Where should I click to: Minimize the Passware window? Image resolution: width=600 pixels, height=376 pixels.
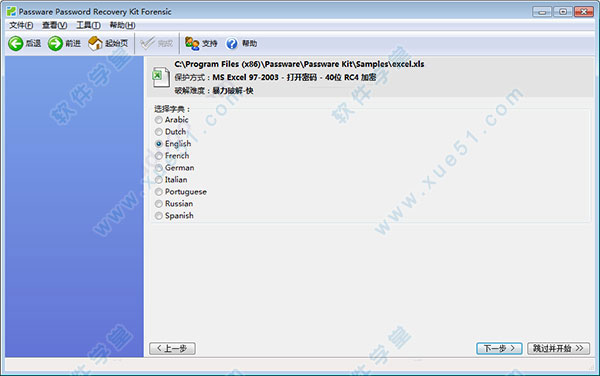542,12
